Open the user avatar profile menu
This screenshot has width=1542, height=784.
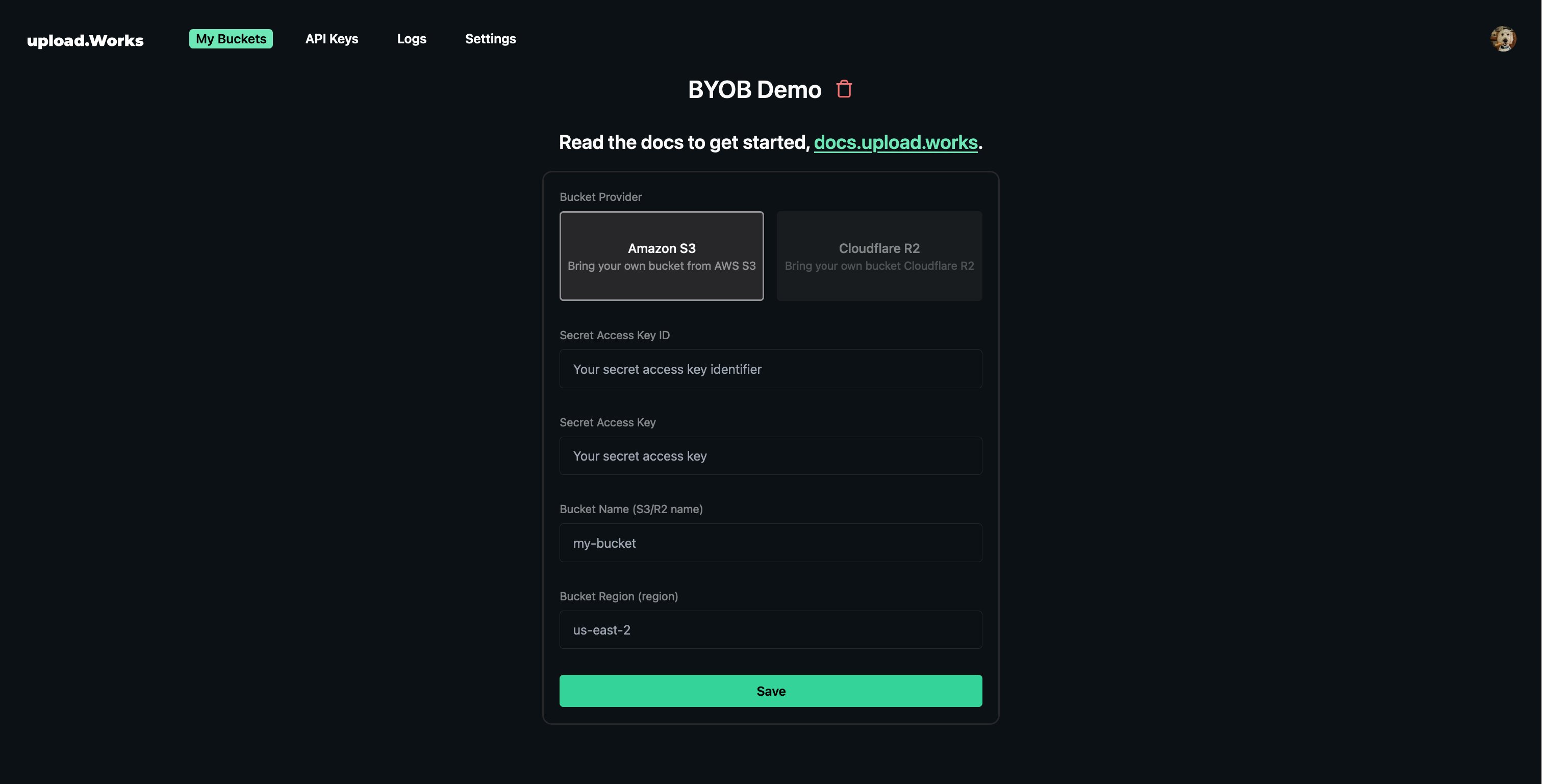[x=1503, y=39]
